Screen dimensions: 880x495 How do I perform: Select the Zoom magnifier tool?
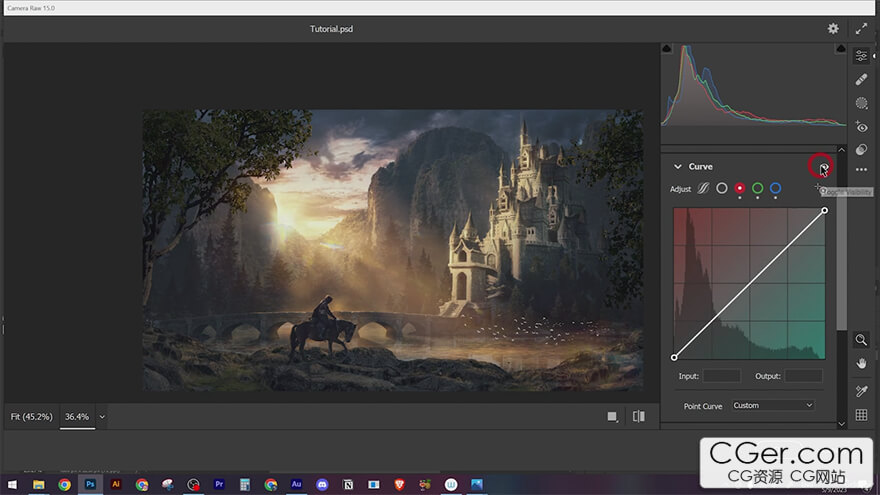(861, 339)
